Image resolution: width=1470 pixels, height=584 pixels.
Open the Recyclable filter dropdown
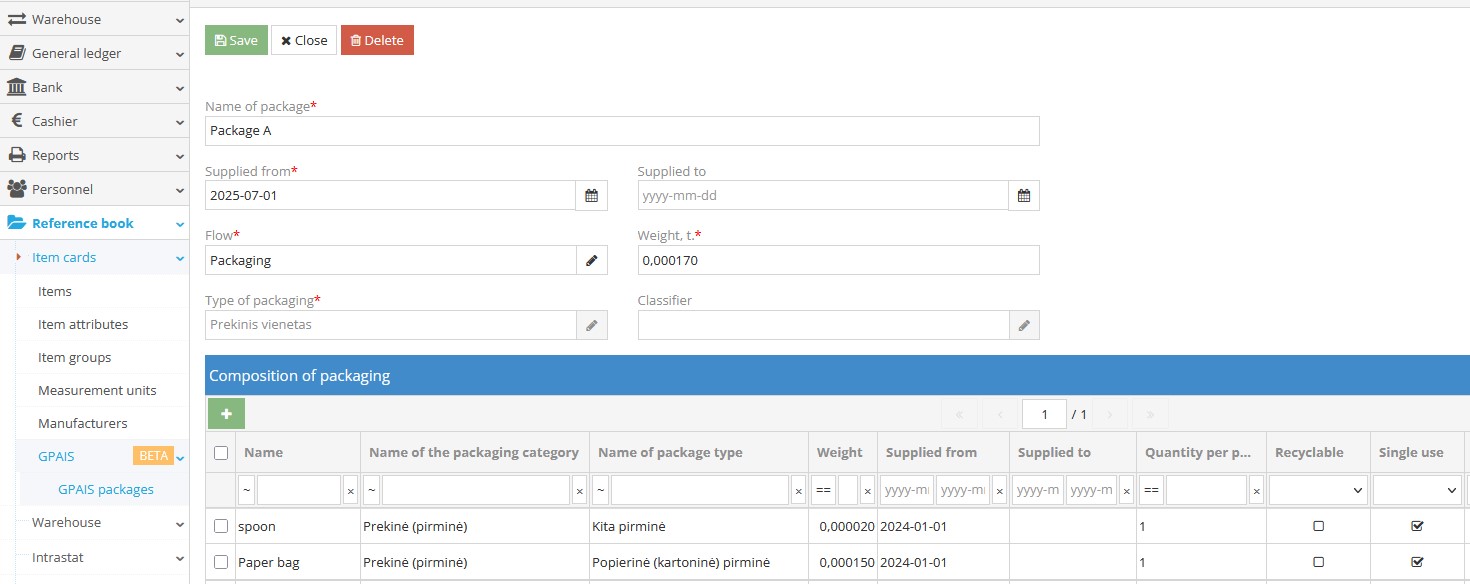pos(1316,490)
